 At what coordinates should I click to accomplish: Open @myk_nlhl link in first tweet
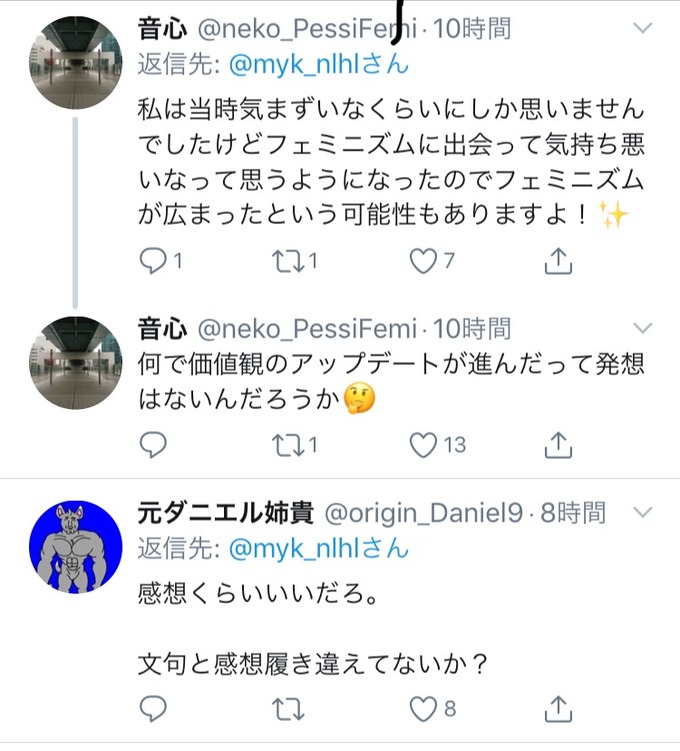point(318,64)
